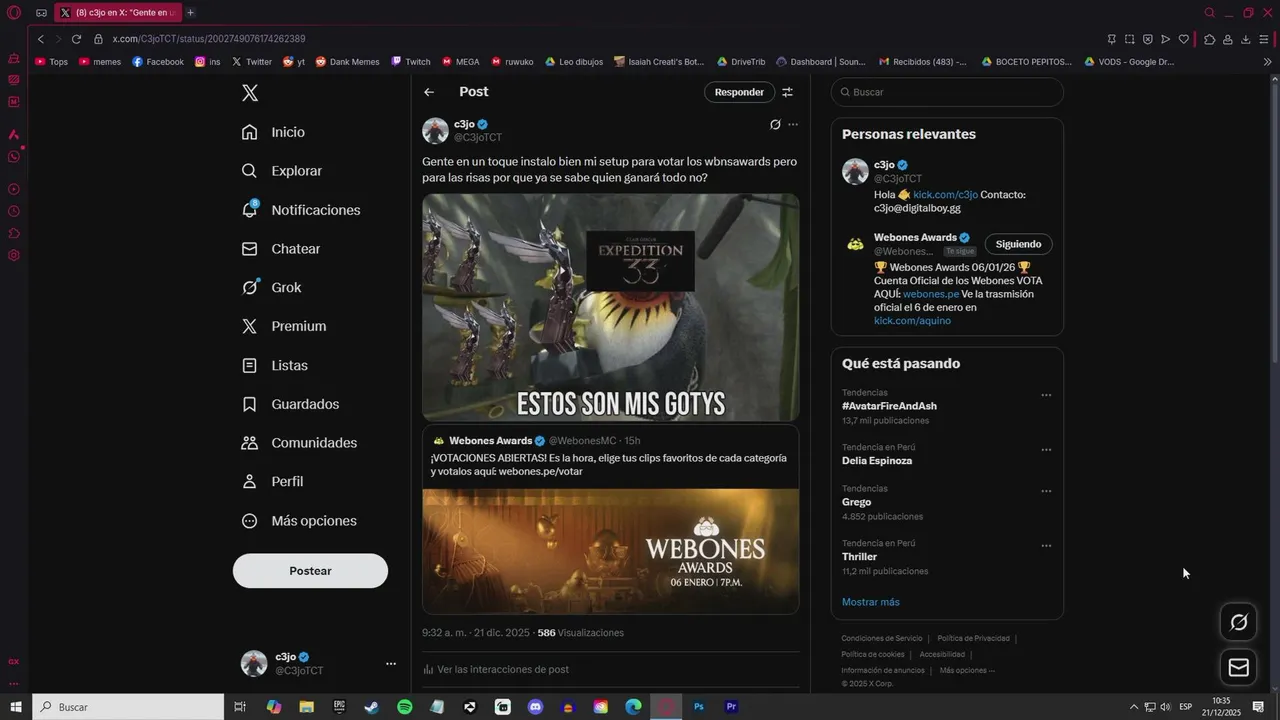
Task: Click Grok icon on the post header
Action: pyautogui.click(x=775, y=125)
